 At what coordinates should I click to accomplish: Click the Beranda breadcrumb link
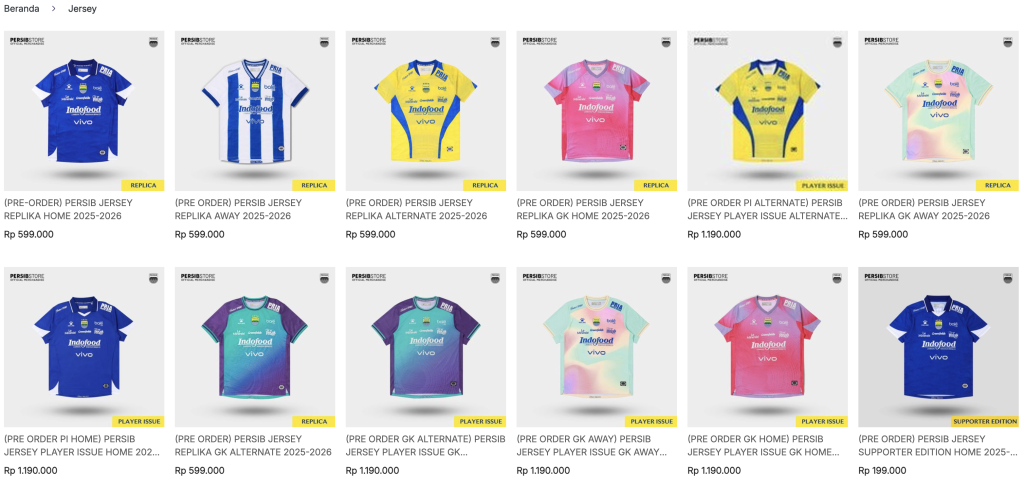[x=22, y=9]
